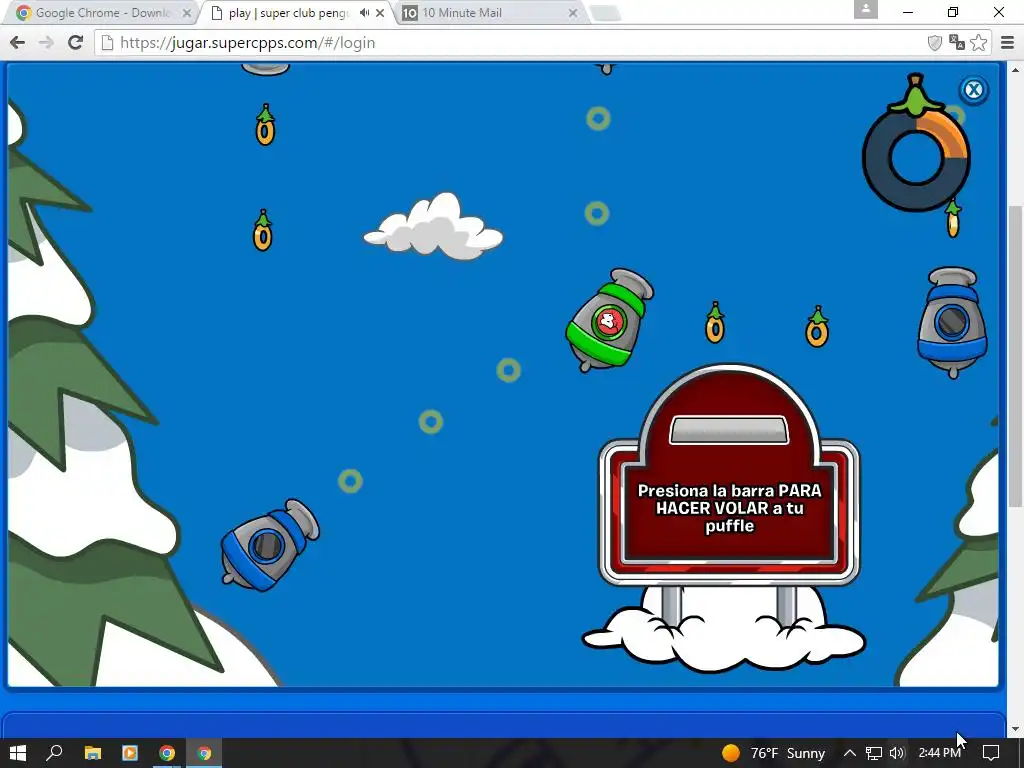The image size is (1024, 768).
Task: Click the page vertical scrollbar thumb
Action: click(1014, 356)
